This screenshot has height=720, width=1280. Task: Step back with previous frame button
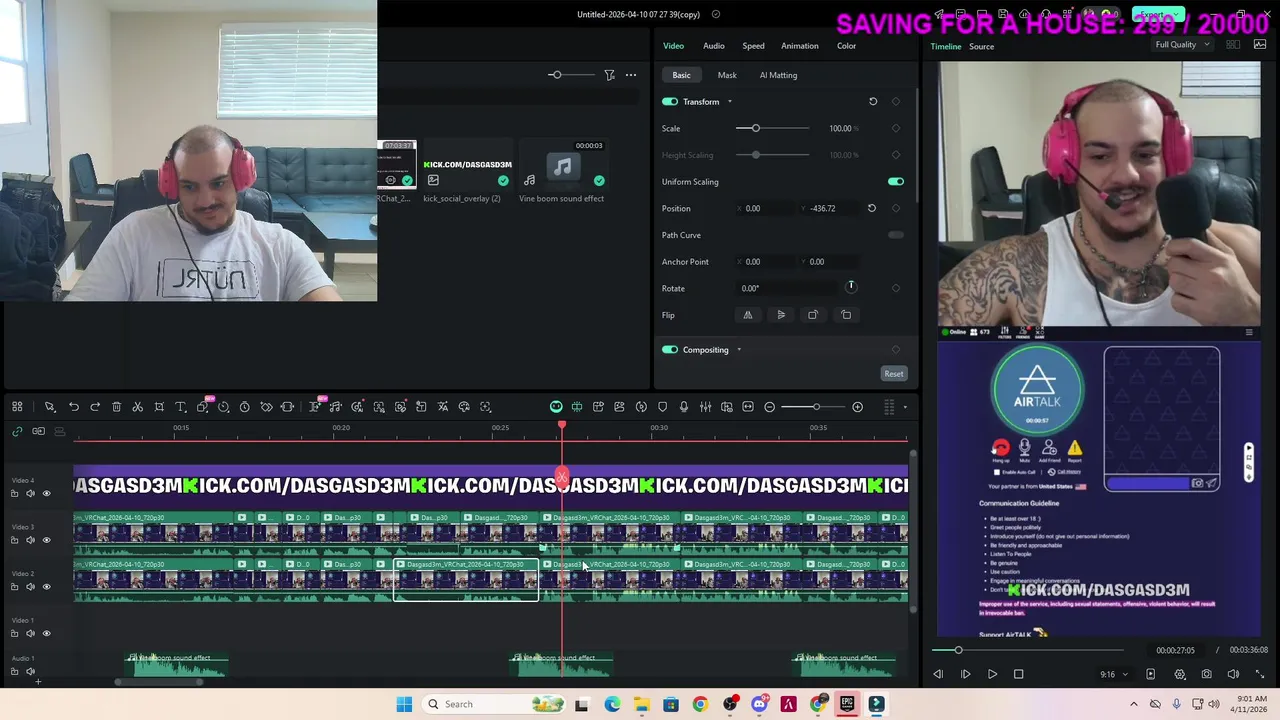tap(938, 674)
